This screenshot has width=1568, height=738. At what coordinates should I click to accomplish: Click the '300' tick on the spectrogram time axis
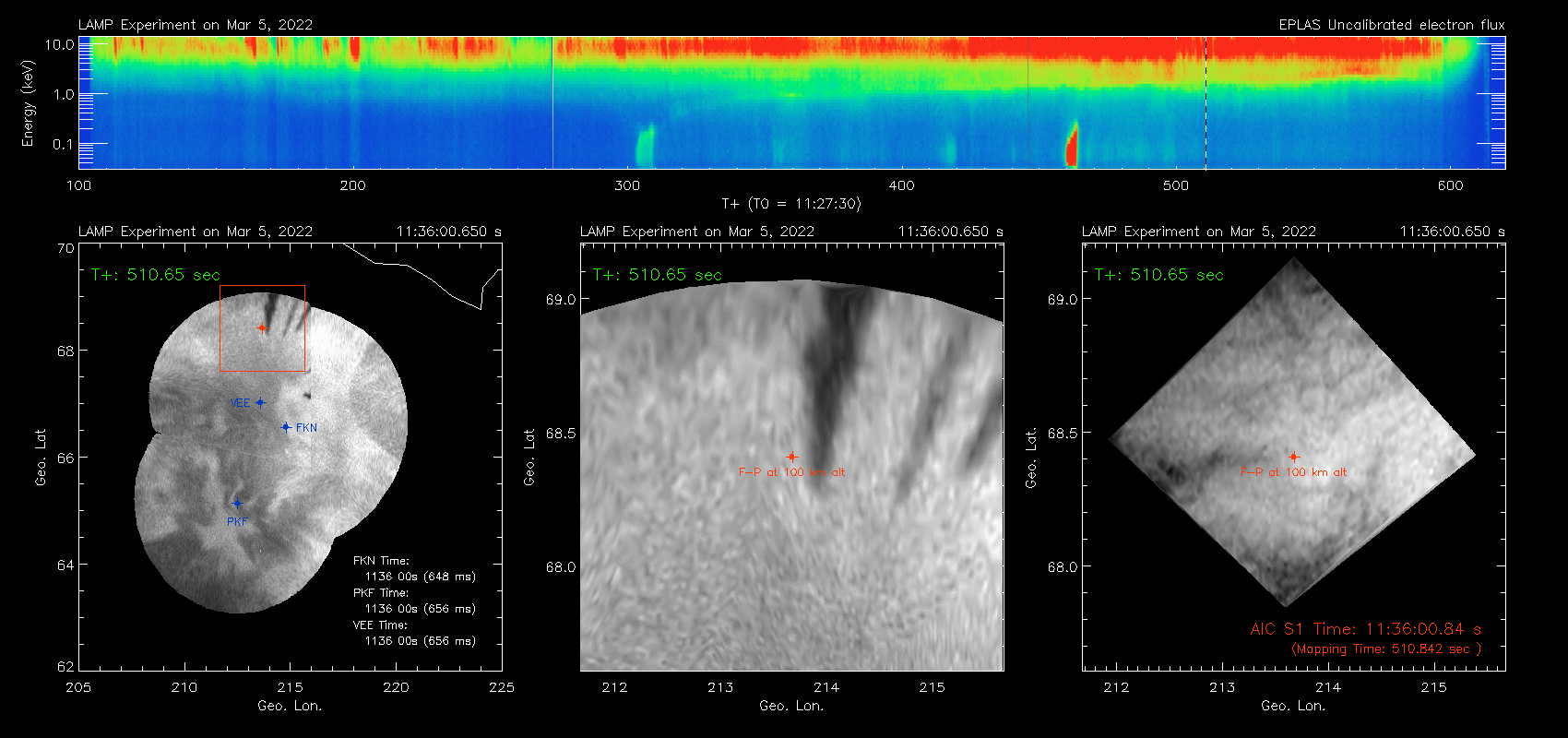(x=627, y=185)
